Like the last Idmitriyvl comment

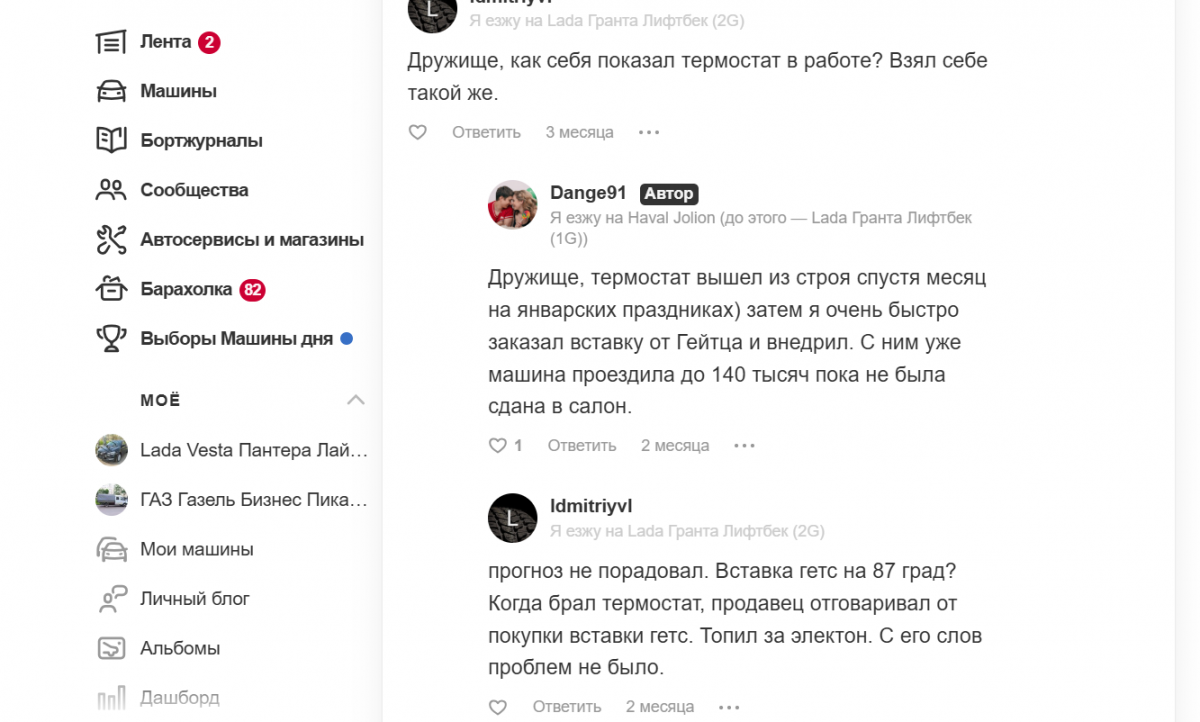point(498,707)
